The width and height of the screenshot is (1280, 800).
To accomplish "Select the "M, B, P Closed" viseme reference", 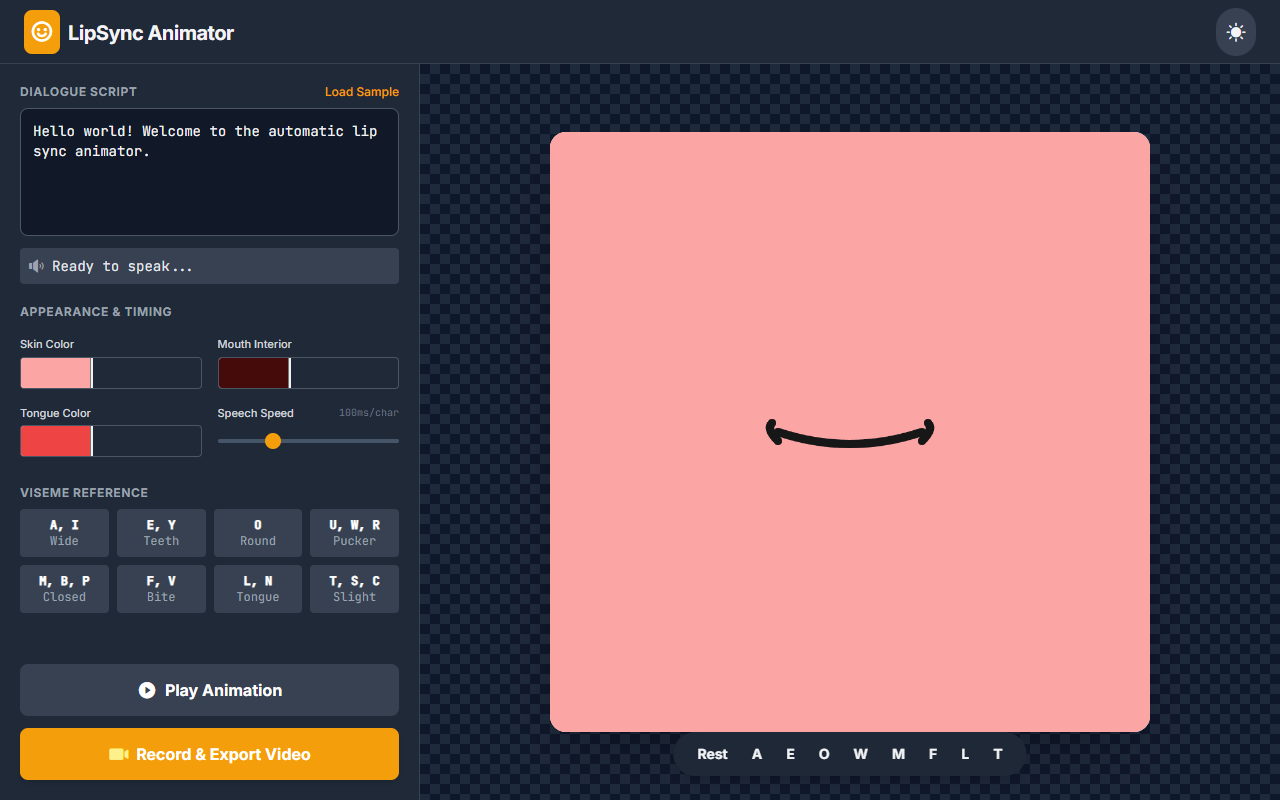I will click(x=64, y=588).
